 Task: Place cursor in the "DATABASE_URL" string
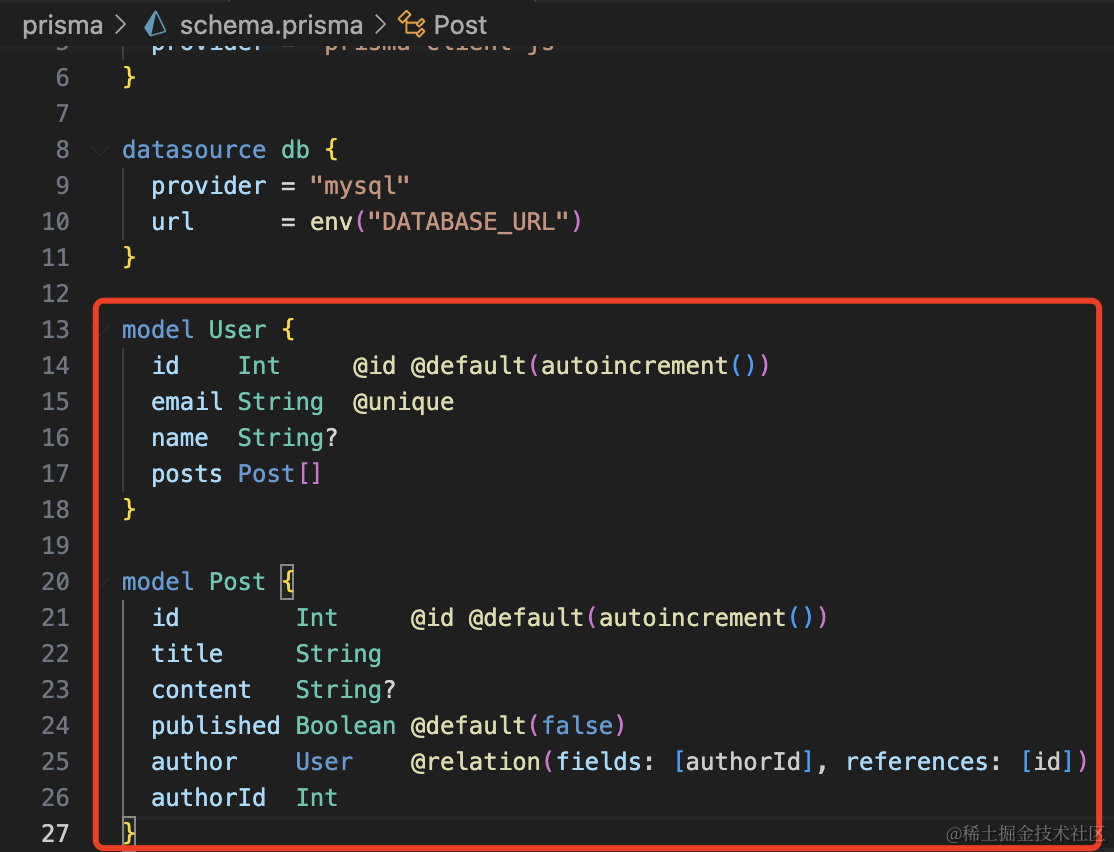coord(468,222)
